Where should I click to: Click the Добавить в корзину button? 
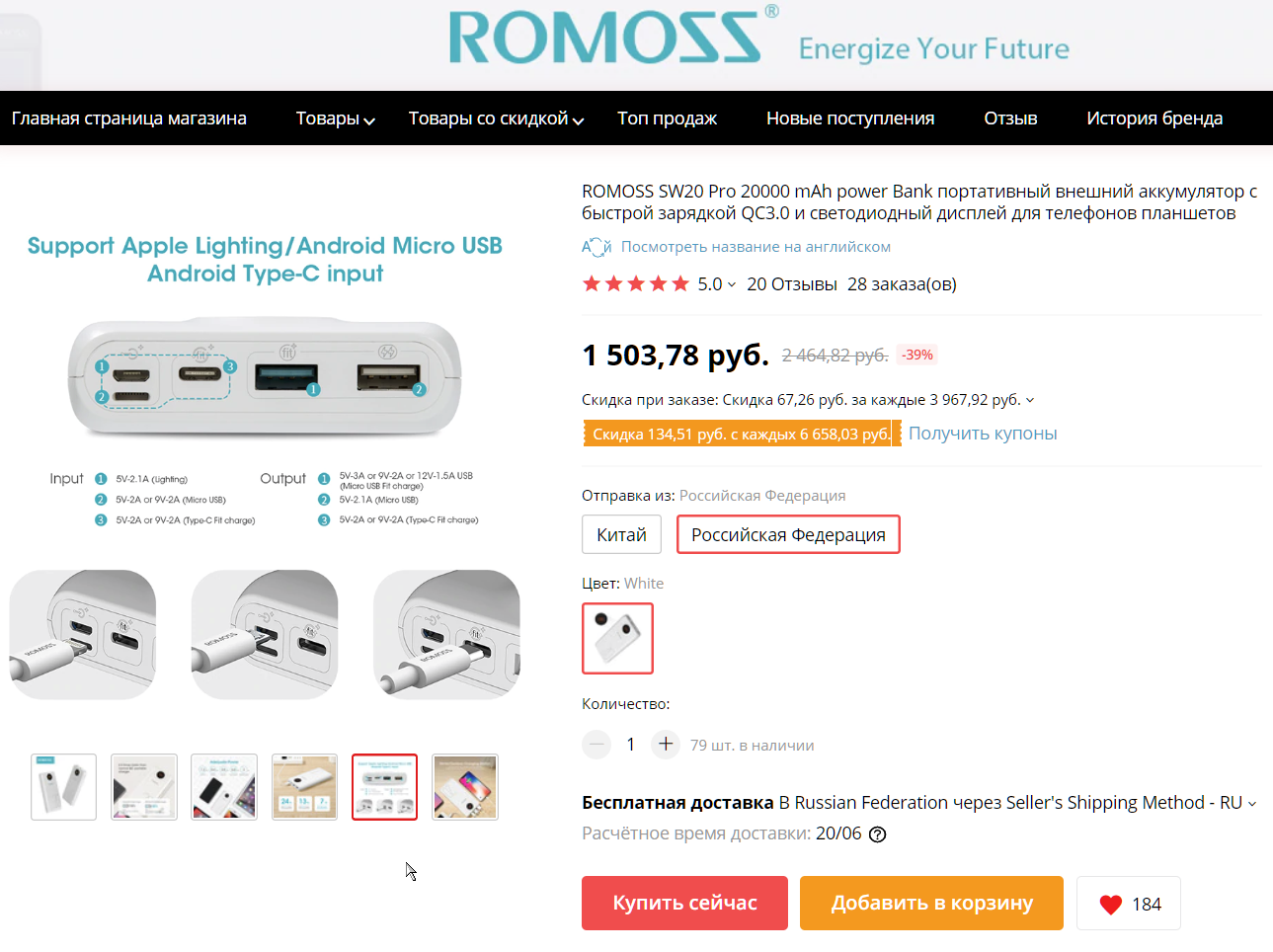tap(931, 903)
